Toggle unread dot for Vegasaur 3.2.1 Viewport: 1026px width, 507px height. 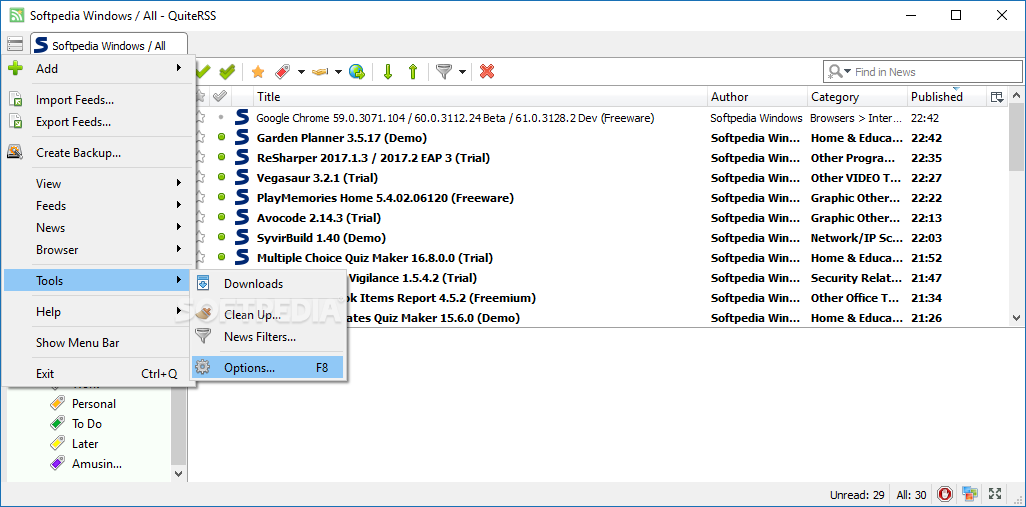[x=221, y=177]
